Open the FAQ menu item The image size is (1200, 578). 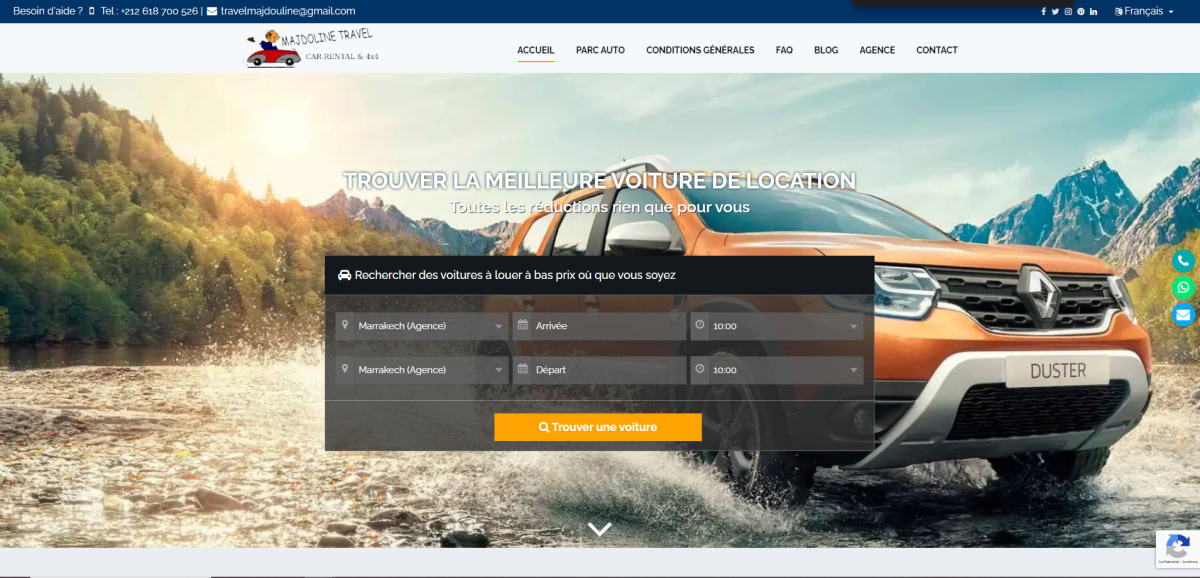[x=784, y=50]
